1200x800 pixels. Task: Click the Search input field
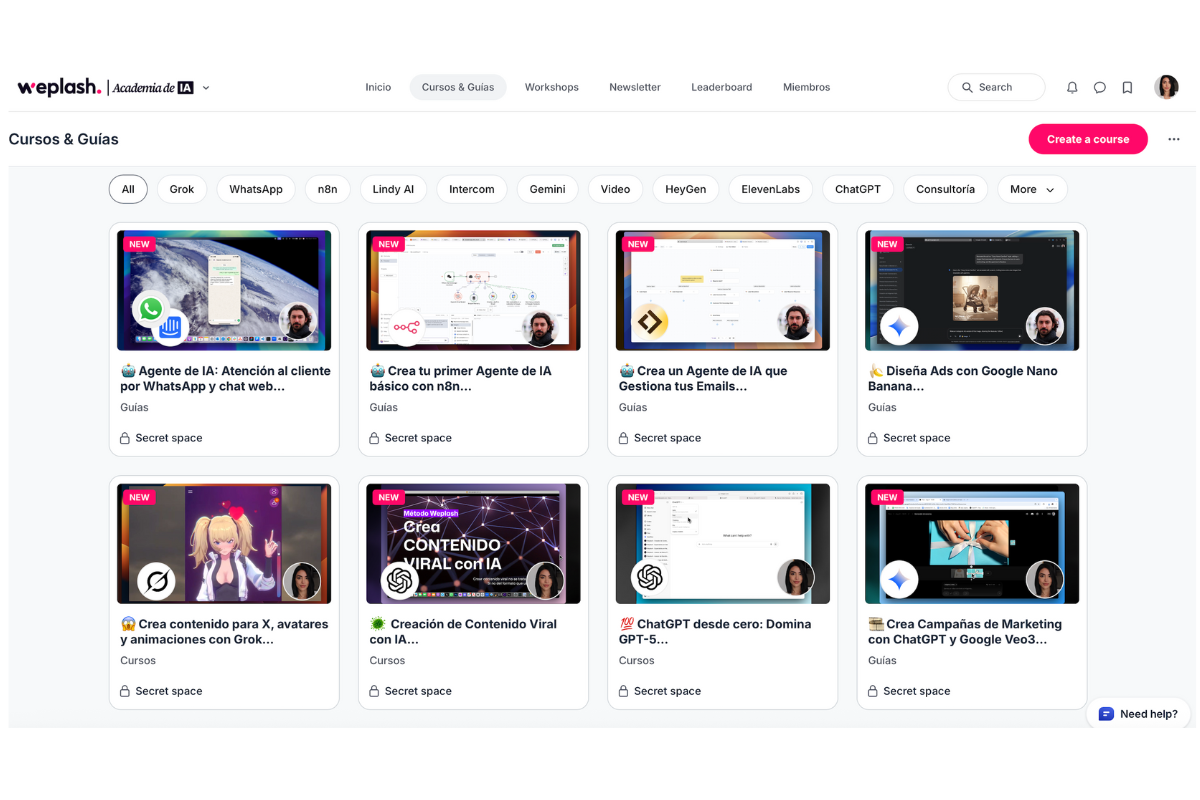tap(996, 87)
